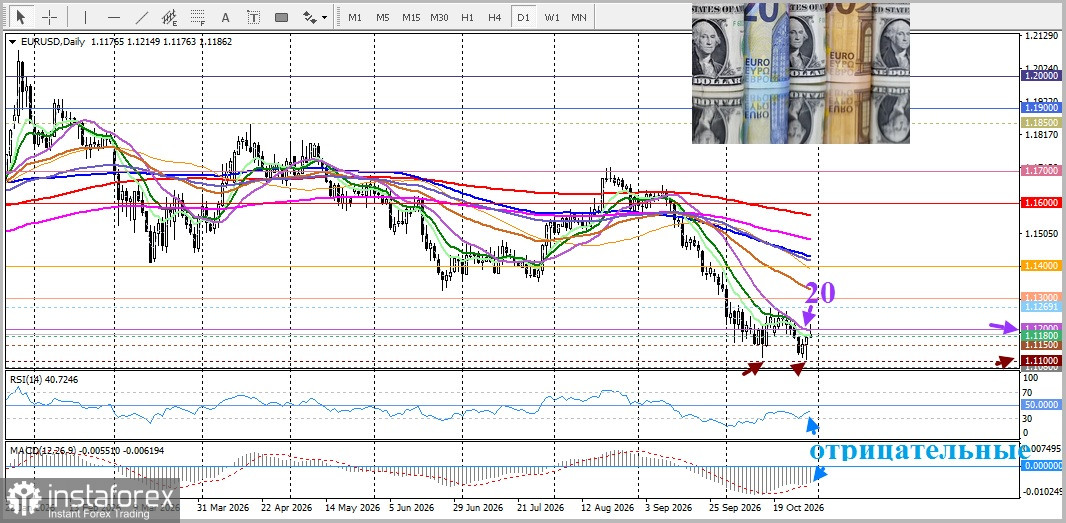Click the red 1.16000 price level label

click(1042, 203)
